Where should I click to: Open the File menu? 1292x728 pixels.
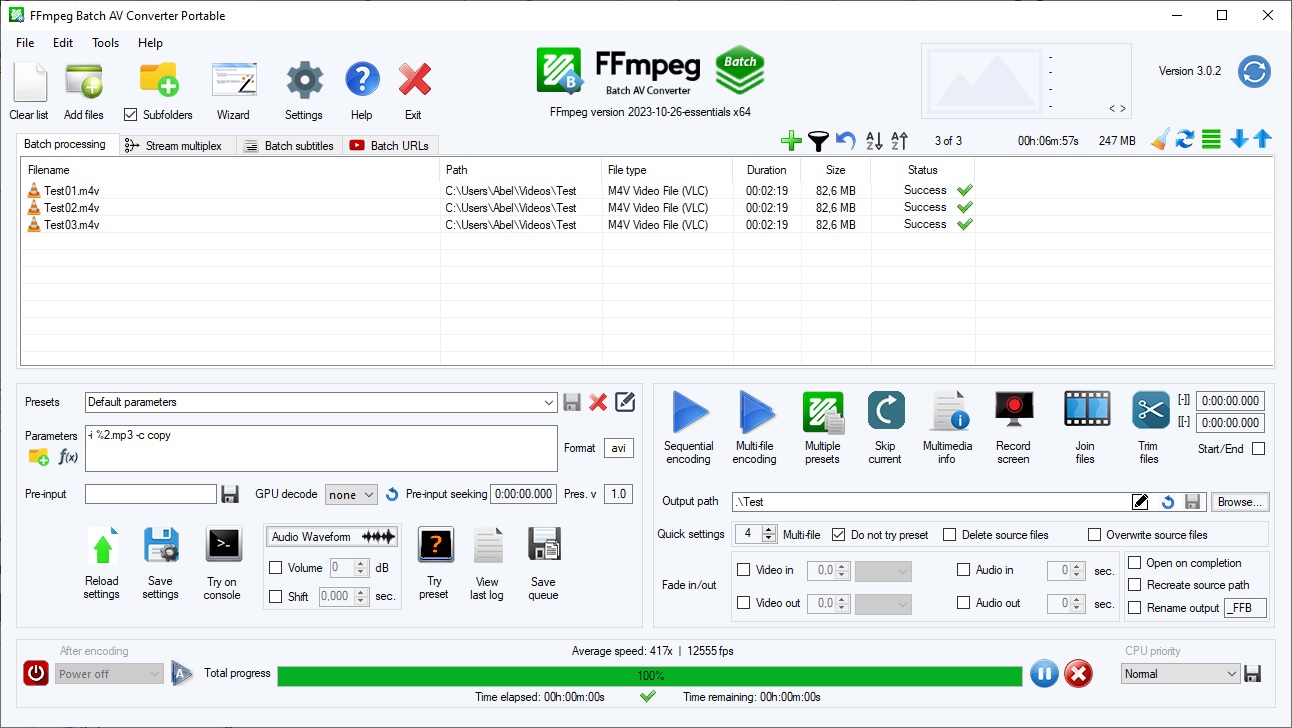point(25,43)
